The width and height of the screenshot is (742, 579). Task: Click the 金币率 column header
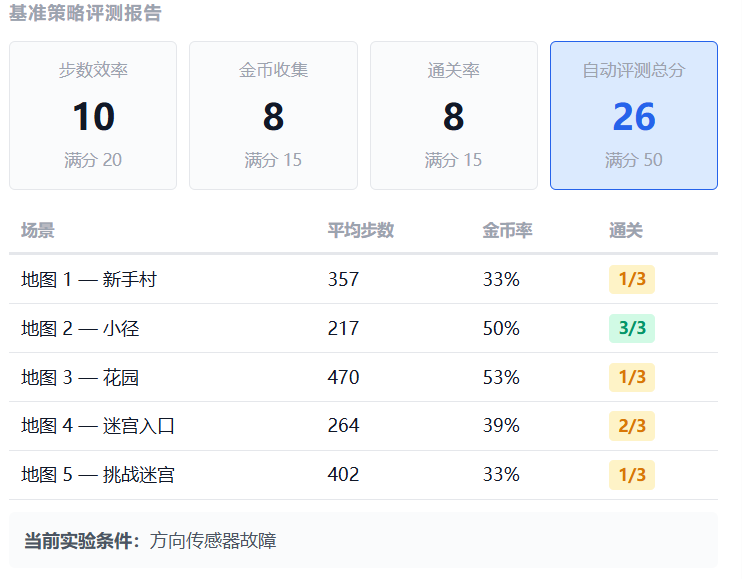[507, 230]
